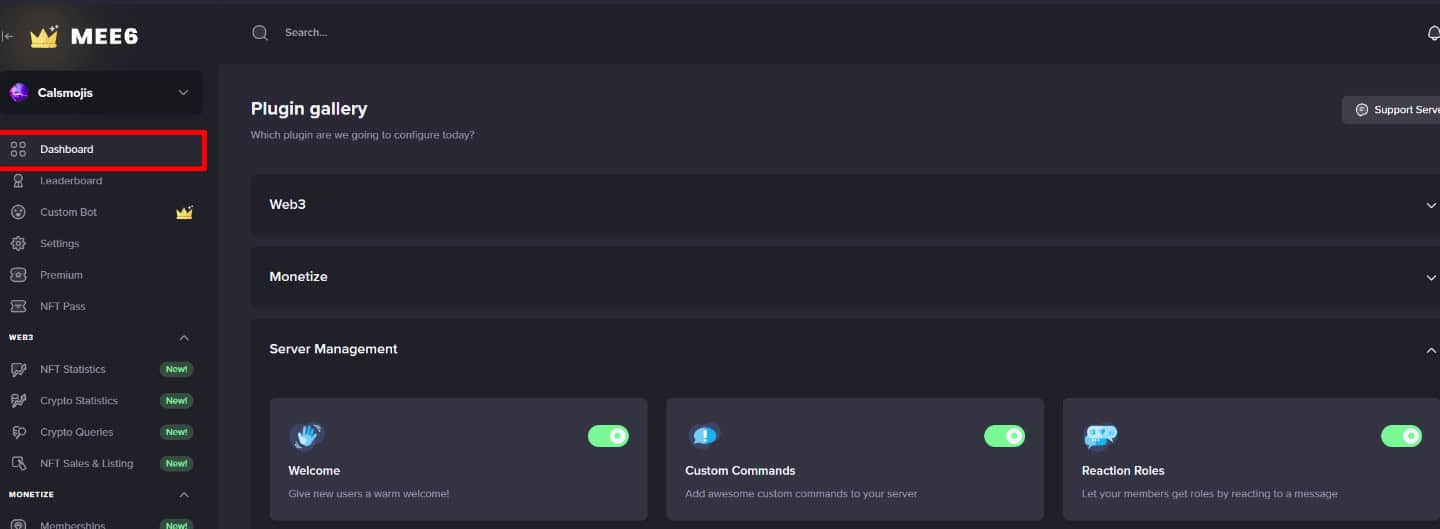Open notifications bell icon
Viewport: 1440px width, 529px height.
click(1433, 33)
